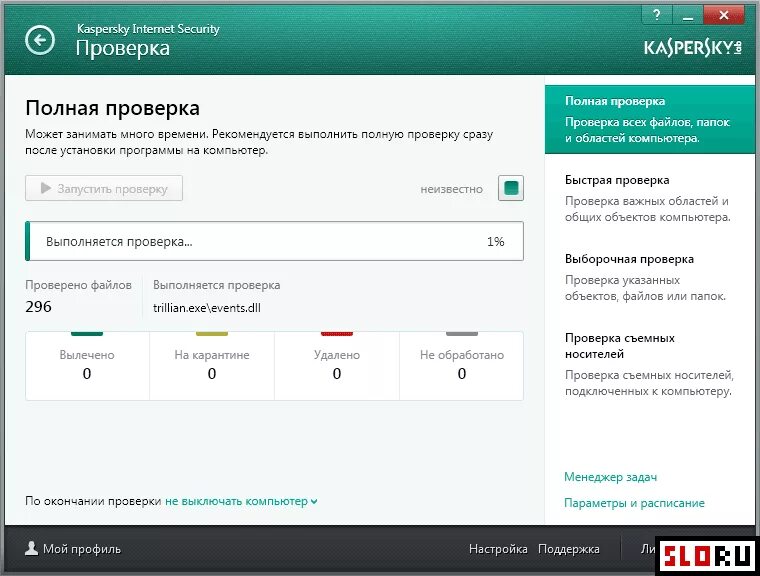The height and width of the screenshot is (576, 760).
Task: Open help via the question mark icon
Action: click(656, 16)
